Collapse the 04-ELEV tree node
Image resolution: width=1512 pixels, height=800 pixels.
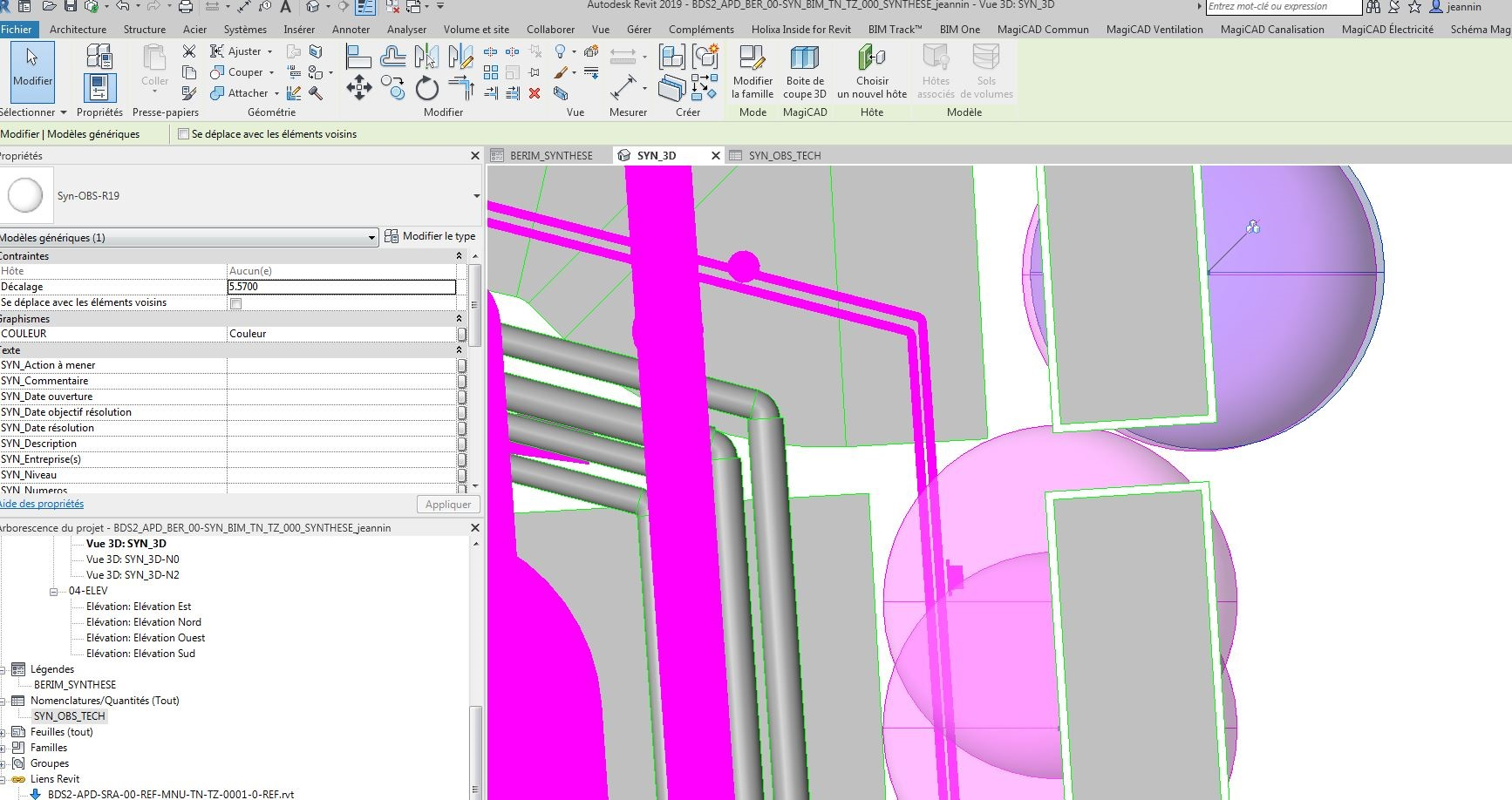click(53, 591)
